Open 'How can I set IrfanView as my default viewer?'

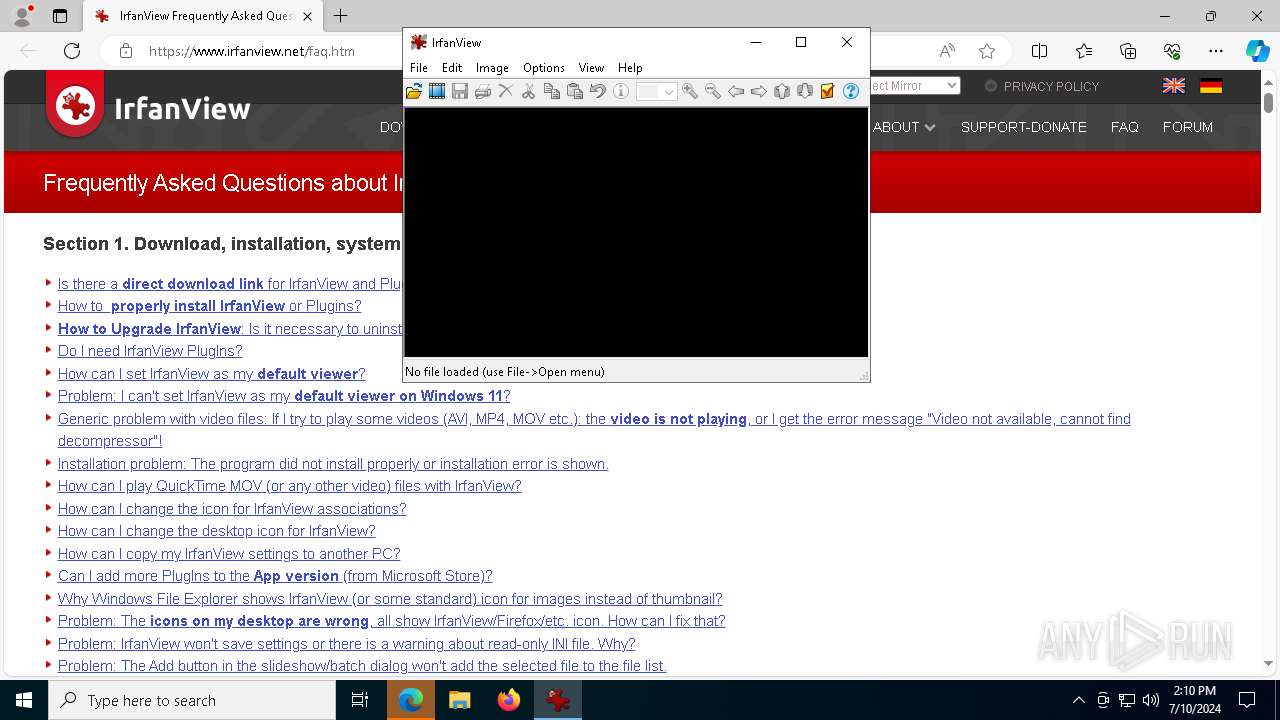(211, 374)
